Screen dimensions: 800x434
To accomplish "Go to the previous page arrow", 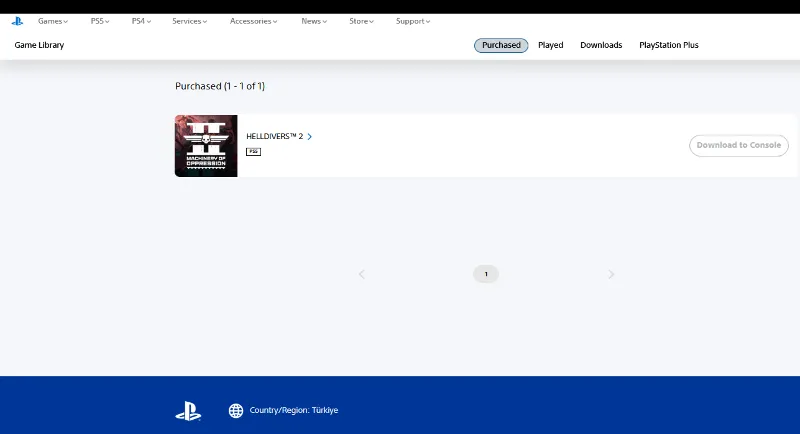I will point(362,274).
